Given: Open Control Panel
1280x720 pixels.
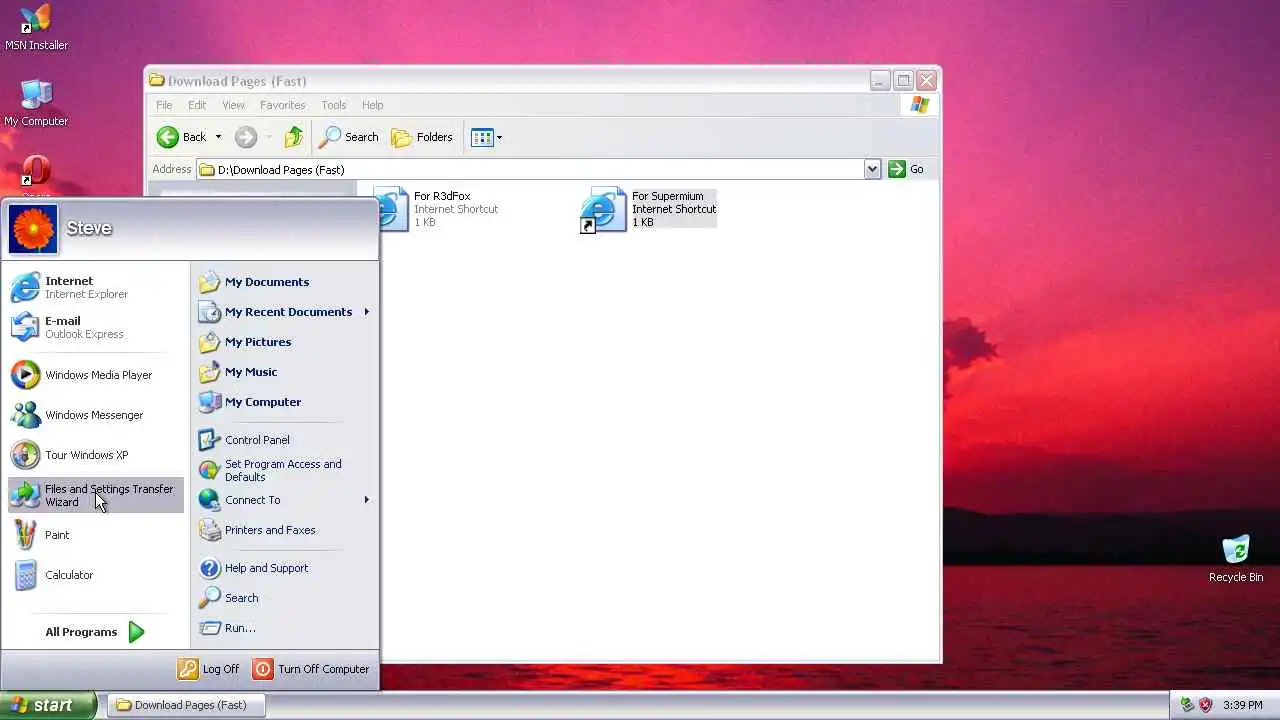Looking at the screenshot, I should [284, 440].
